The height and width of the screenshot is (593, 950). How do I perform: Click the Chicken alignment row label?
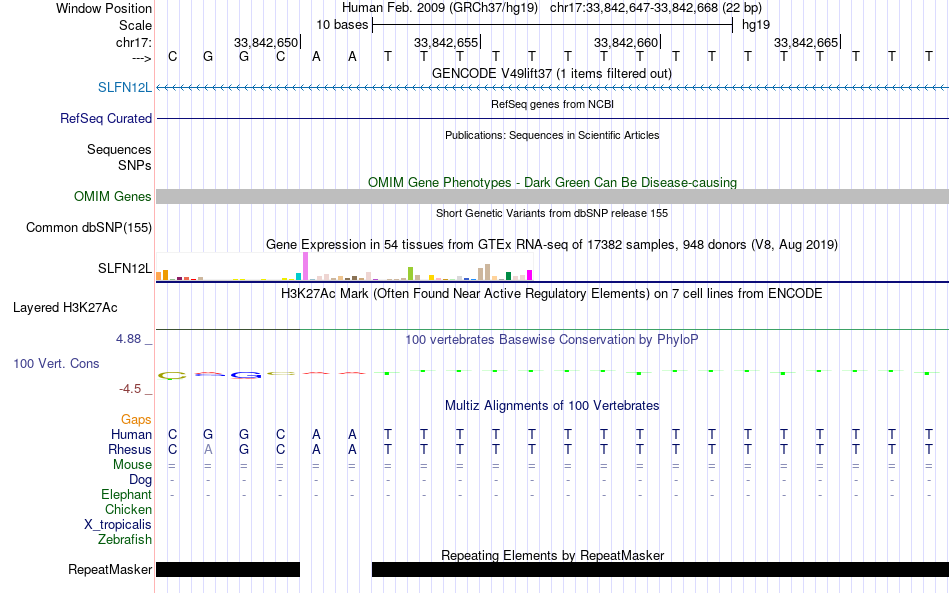point(128,509)
